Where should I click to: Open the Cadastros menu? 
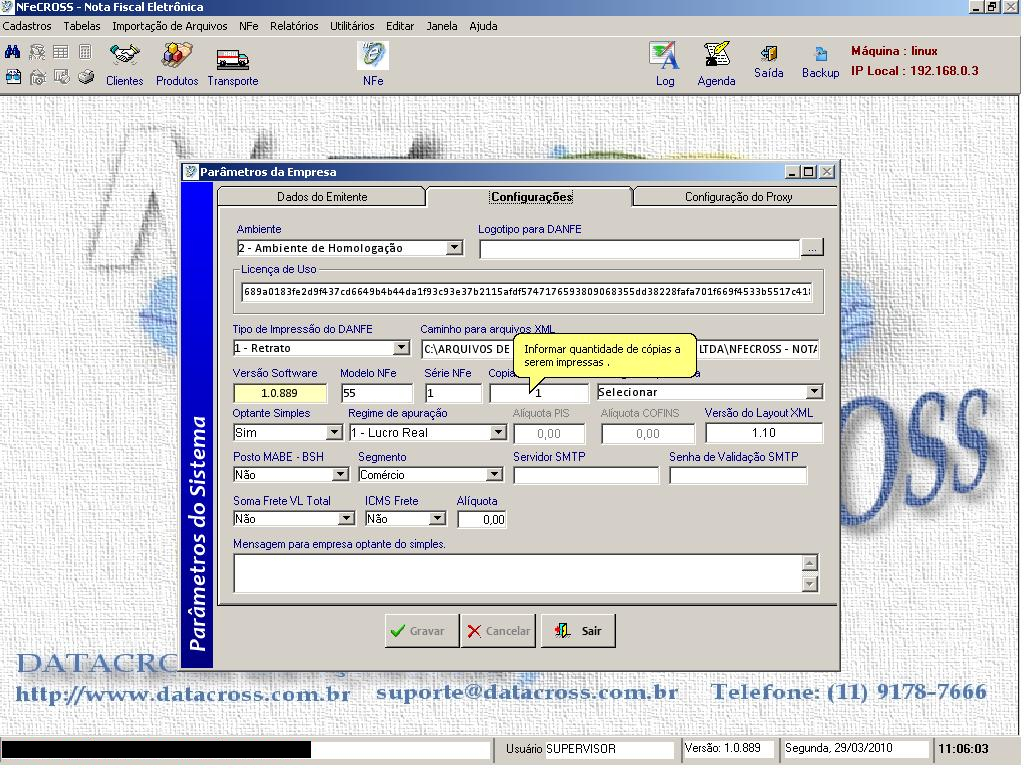pos(27,26)
